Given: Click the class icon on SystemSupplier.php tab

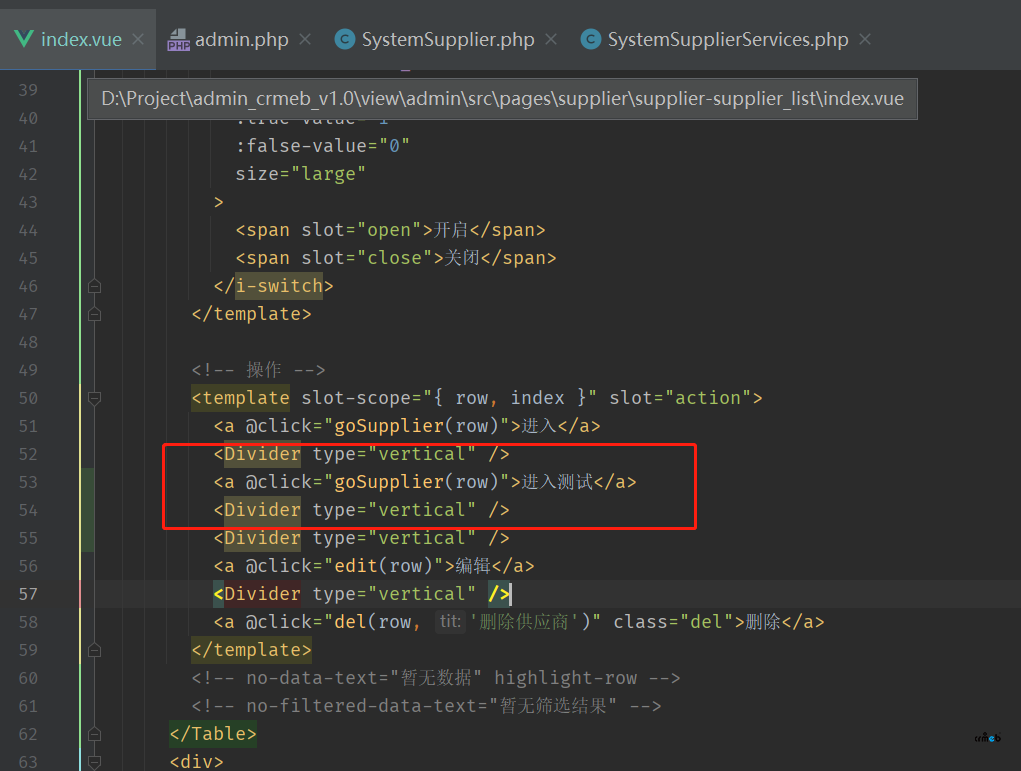Looking at the screenshot, I should pos(344,40).
